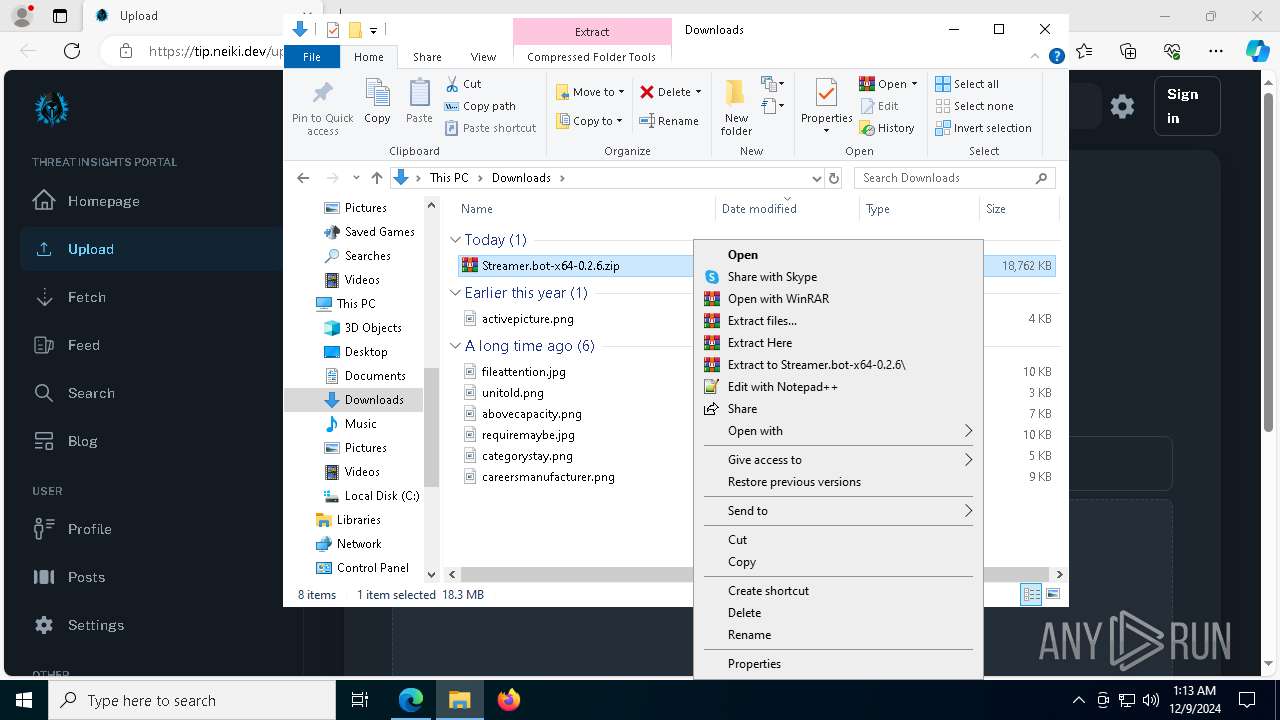Collapse the Today (1) group
The height and width of the screenshot is (720, 1280).
(x=456, y=240)
